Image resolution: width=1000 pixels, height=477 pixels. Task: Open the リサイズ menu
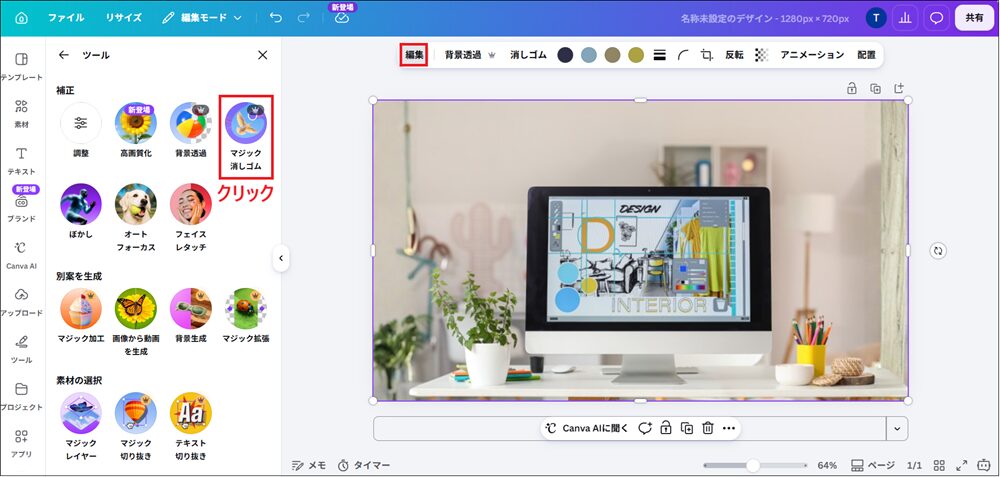tap(124, 18)
